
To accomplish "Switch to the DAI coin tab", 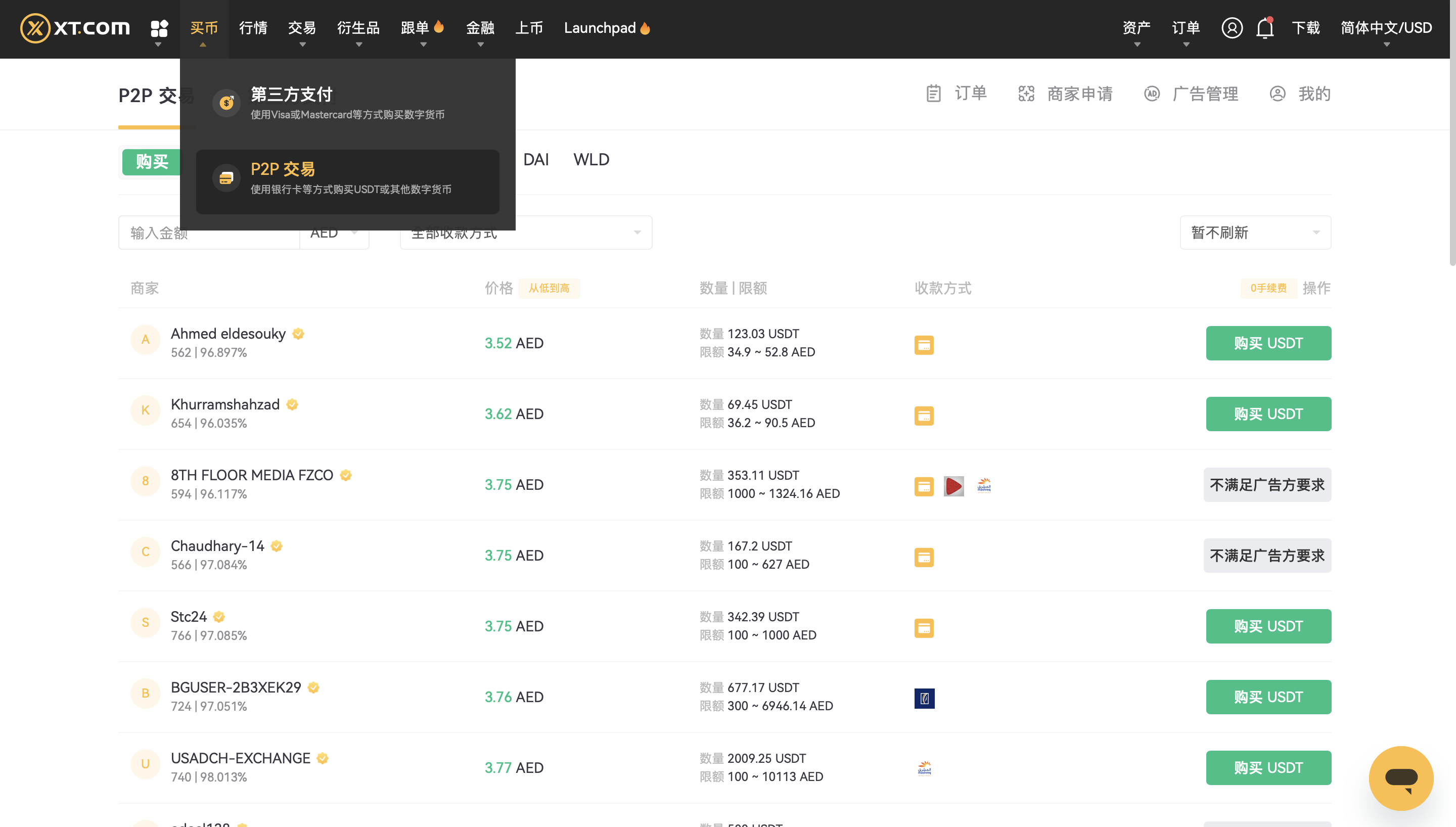I will (x=535, y=160).
